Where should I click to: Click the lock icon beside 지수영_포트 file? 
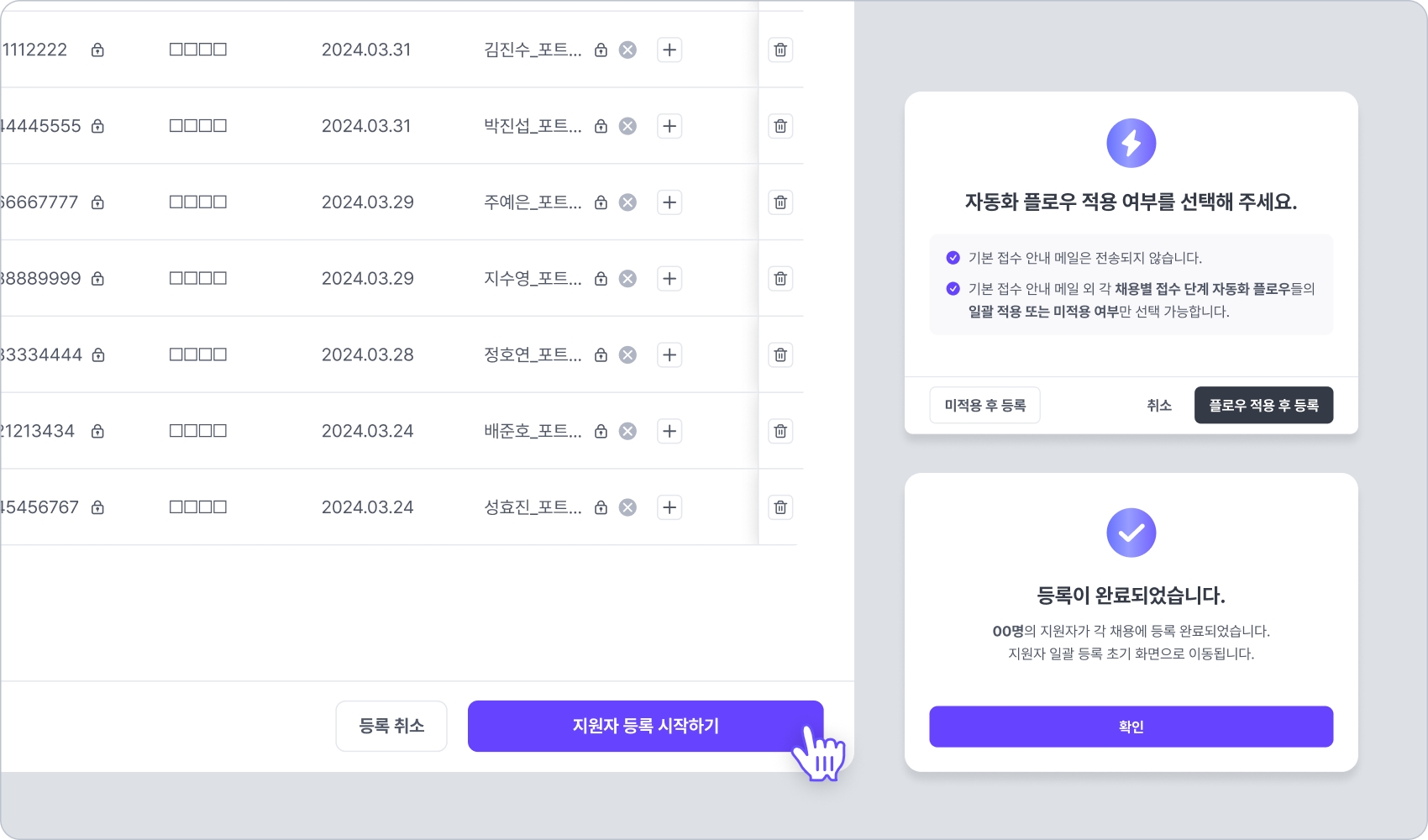click(601, 279)
